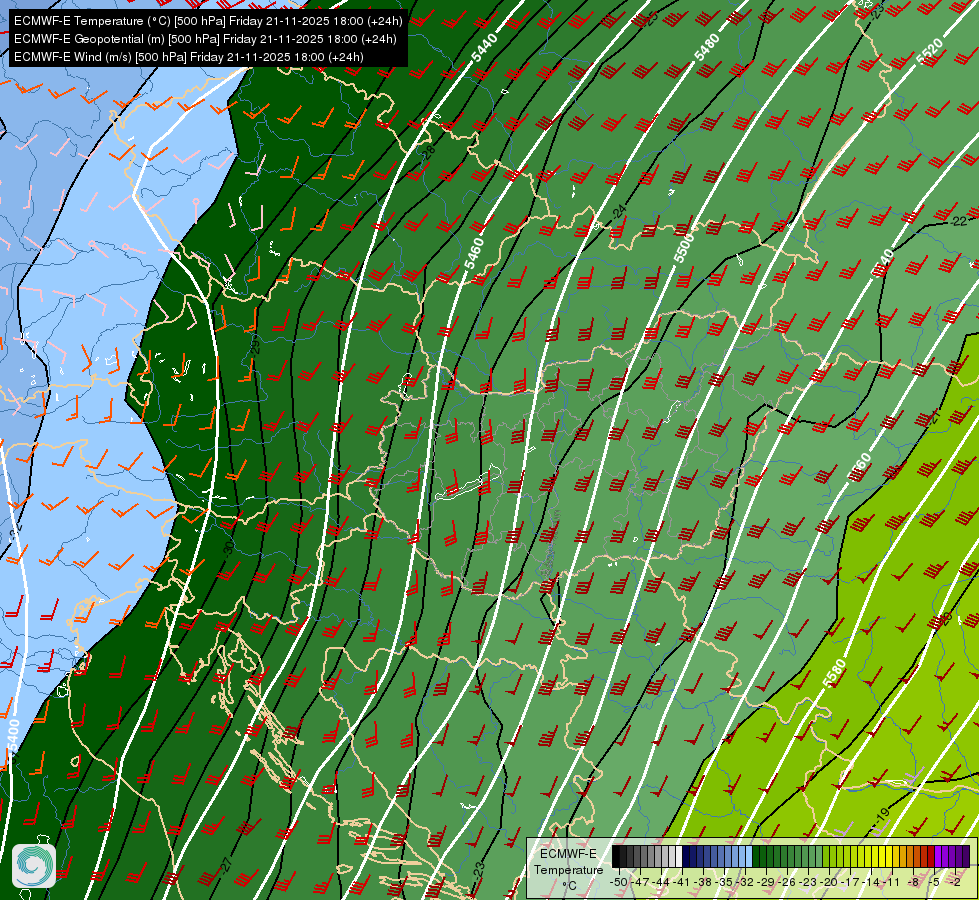Click the ECMWF-E Temperature °C legend title
This screenshot has width=979, height=900.
tap(568, 869)
